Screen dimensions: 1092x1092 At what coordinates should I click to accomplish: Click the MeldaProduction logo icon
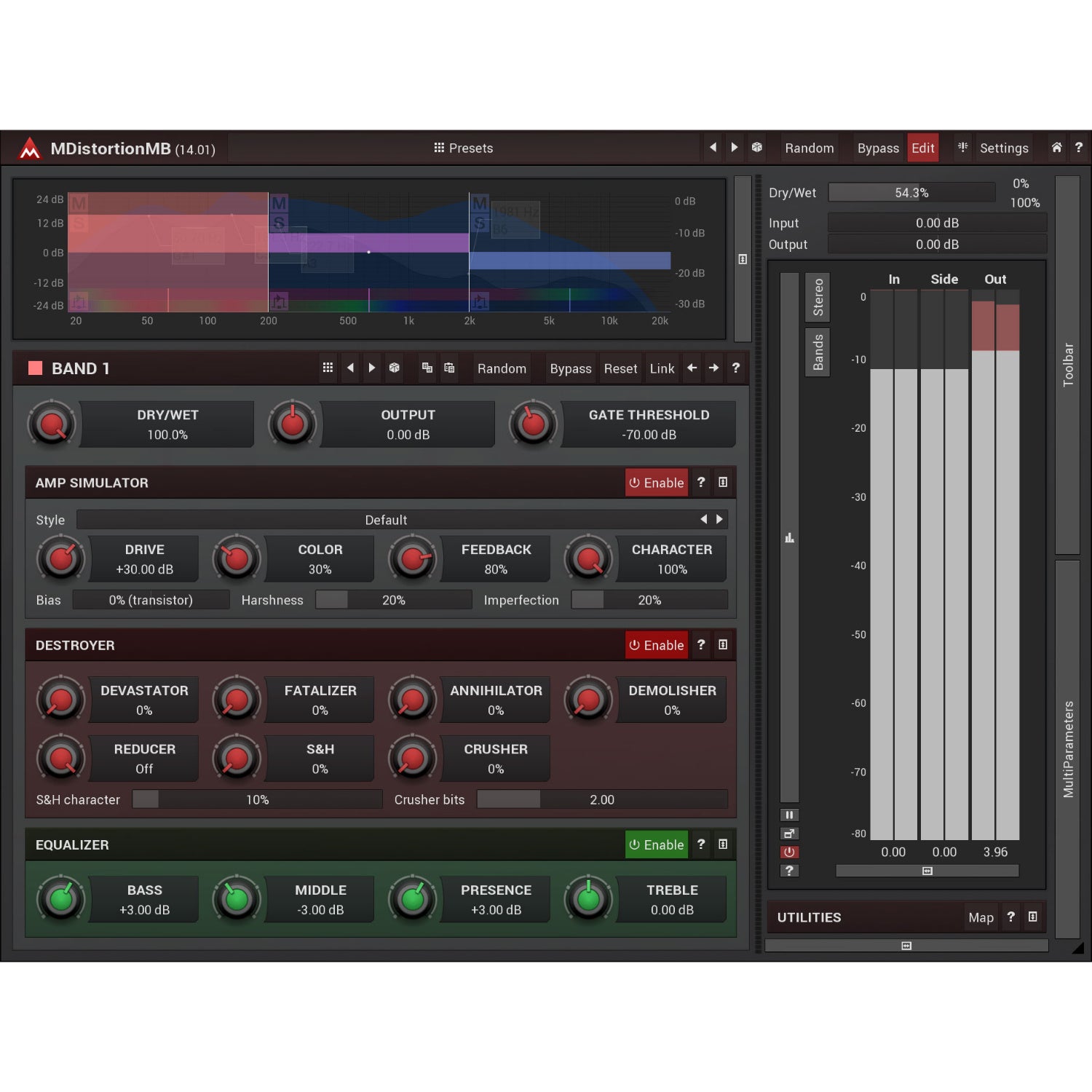pyautogui.click(x=30, y=149)
